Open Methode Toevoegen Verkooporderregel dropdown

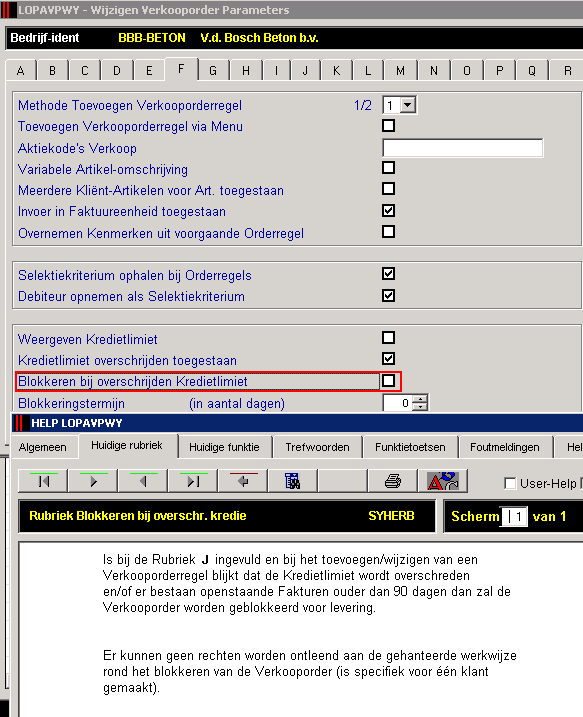(x=407, y=105)
